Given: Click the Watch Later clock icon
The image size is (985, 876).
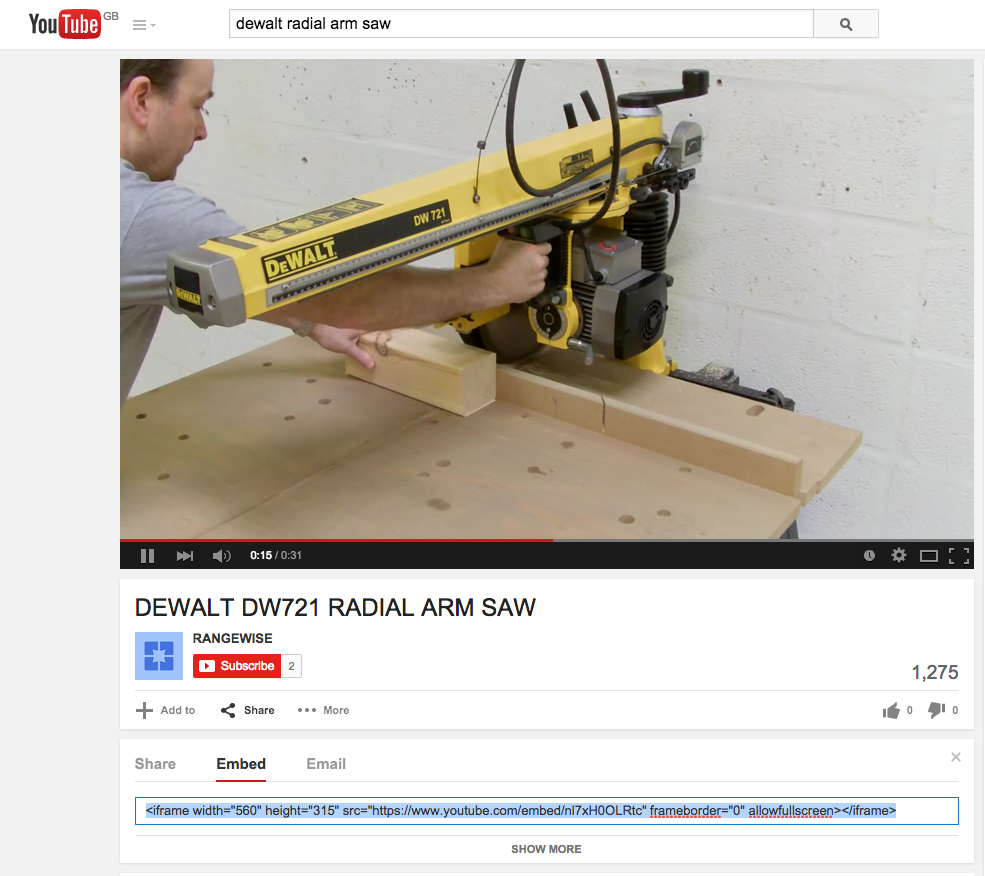Looking at the screenshot, I should pyautogui.click(x=869, y=556).
